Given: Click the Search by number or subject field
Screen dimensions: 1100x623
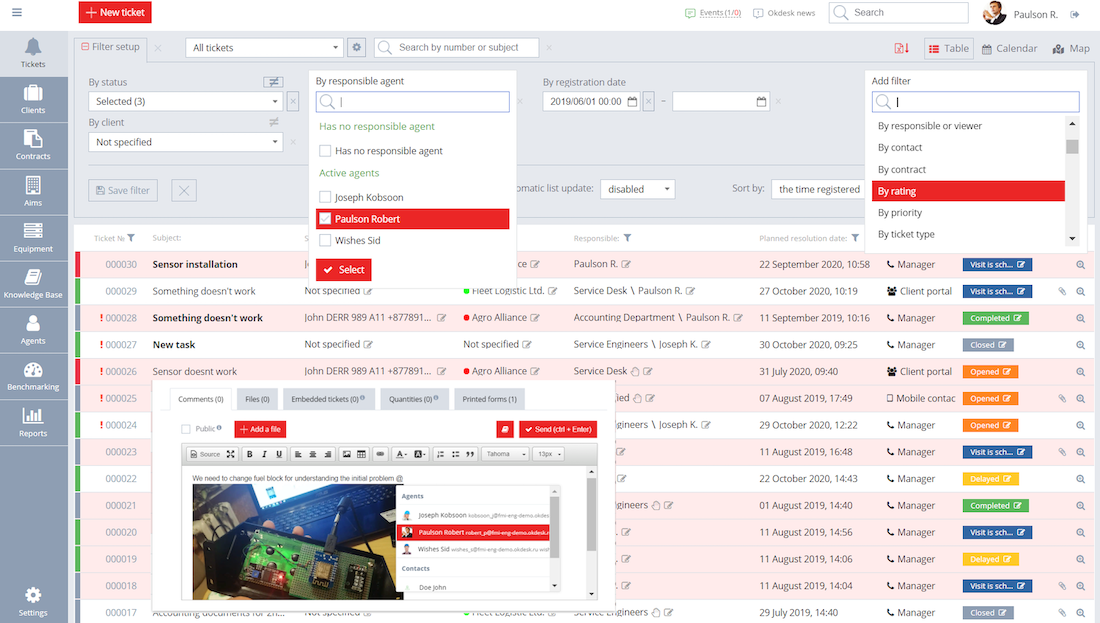Looking at the screenshot, I should (457, 48).
